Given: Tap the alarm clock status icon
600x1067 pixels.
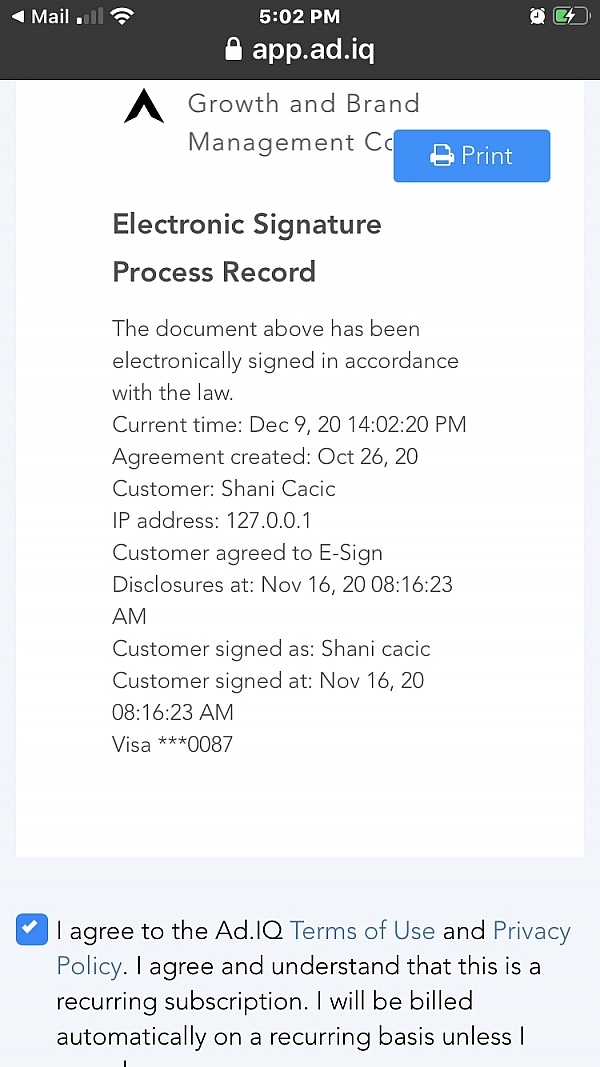Looking at the screenshot, I should [537, 17].
